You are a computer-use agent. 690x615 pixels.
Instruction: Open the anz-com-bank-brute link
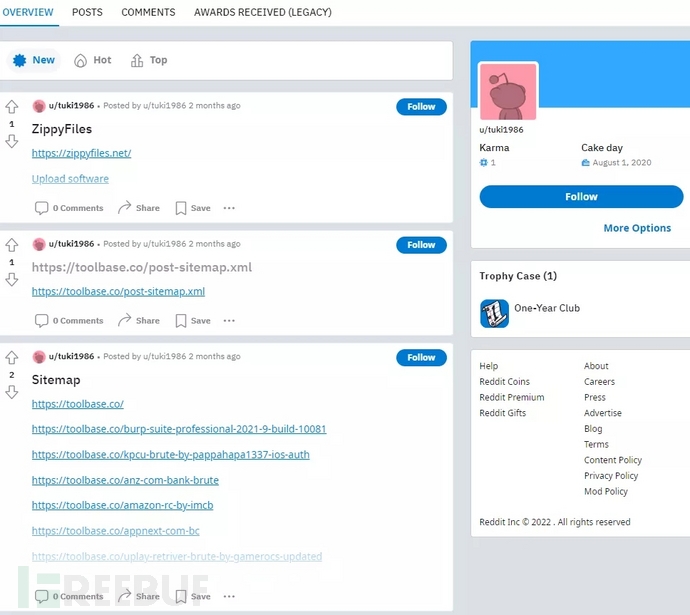[x=125, y=480]
